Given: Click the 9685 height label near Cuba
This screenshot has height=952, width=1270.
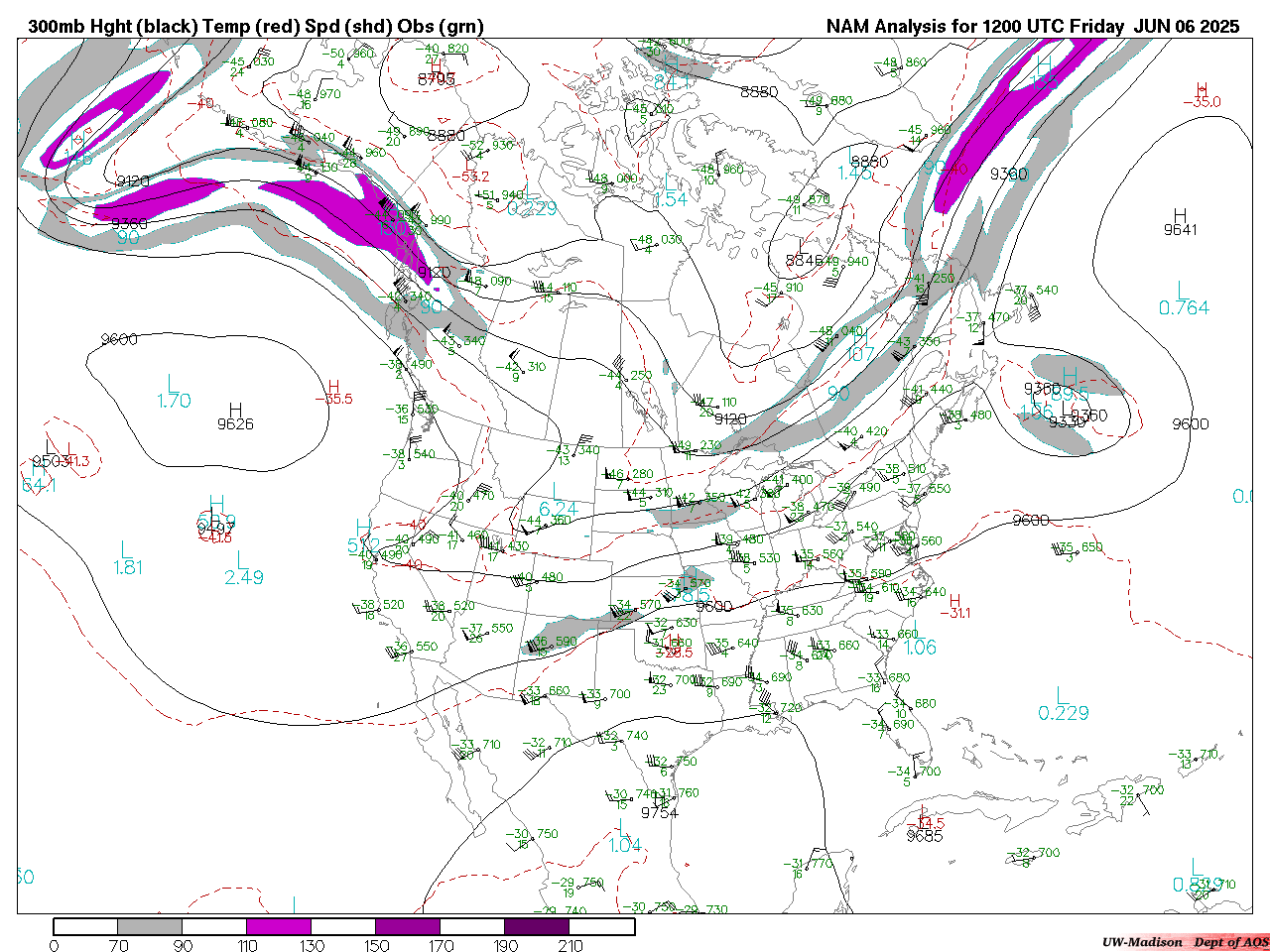Looking at the screenshot, I should [x=925, y=836].
